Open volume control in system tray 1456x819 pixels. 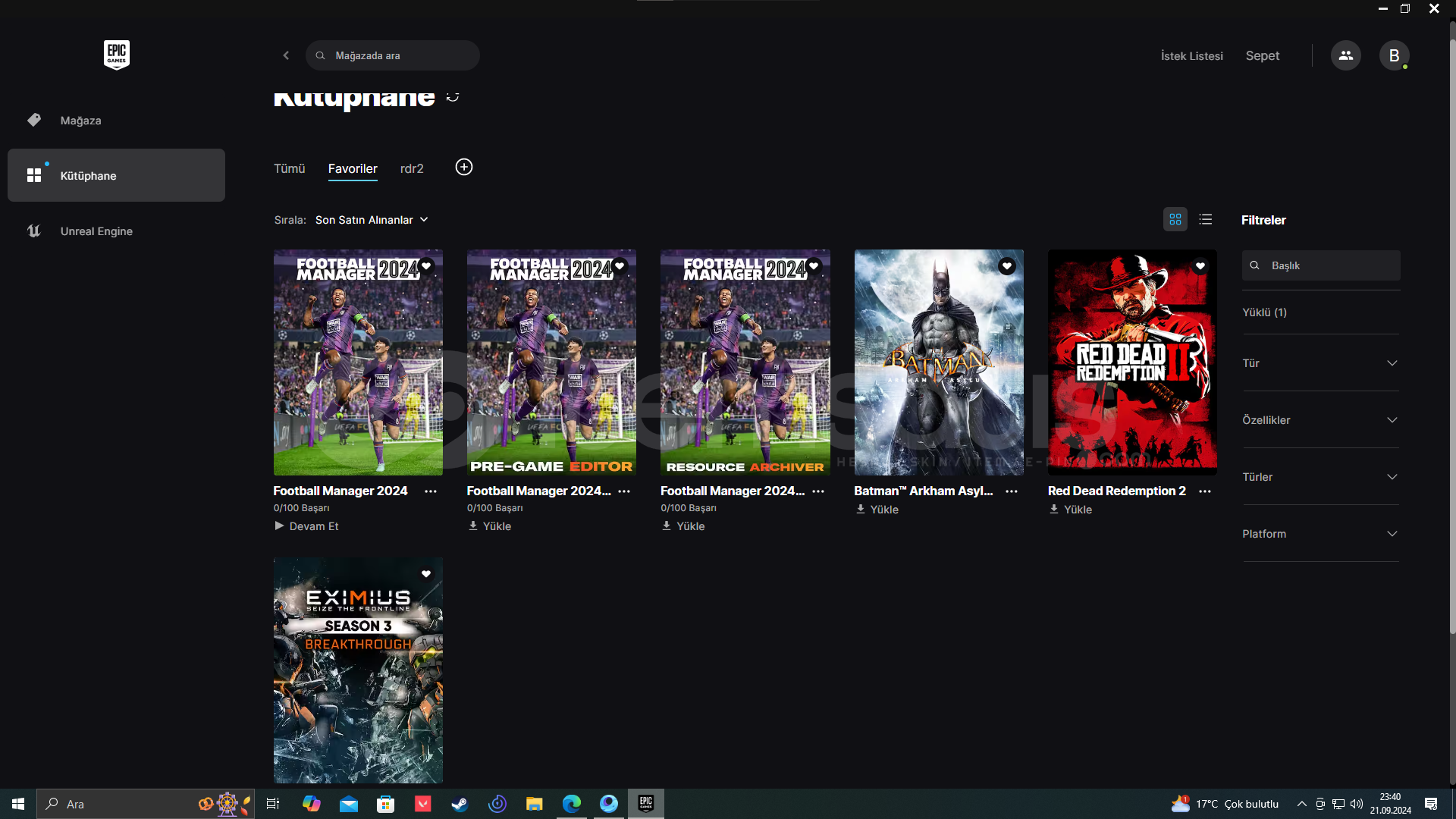1357,804
